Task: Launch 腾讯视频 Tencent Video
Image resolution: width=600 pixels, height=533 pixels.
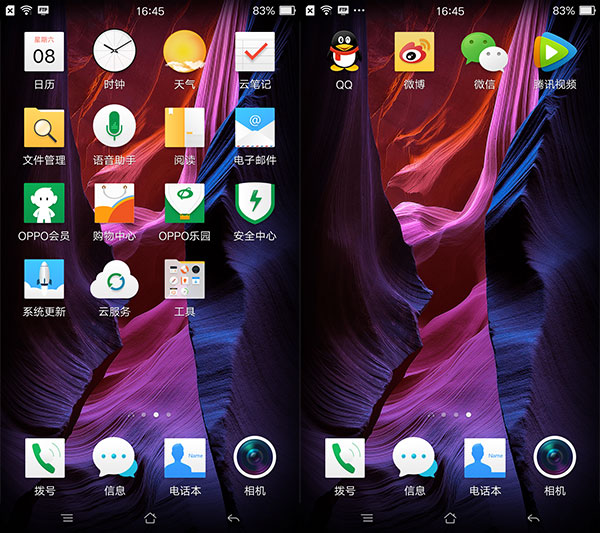Action: (555, 52)
